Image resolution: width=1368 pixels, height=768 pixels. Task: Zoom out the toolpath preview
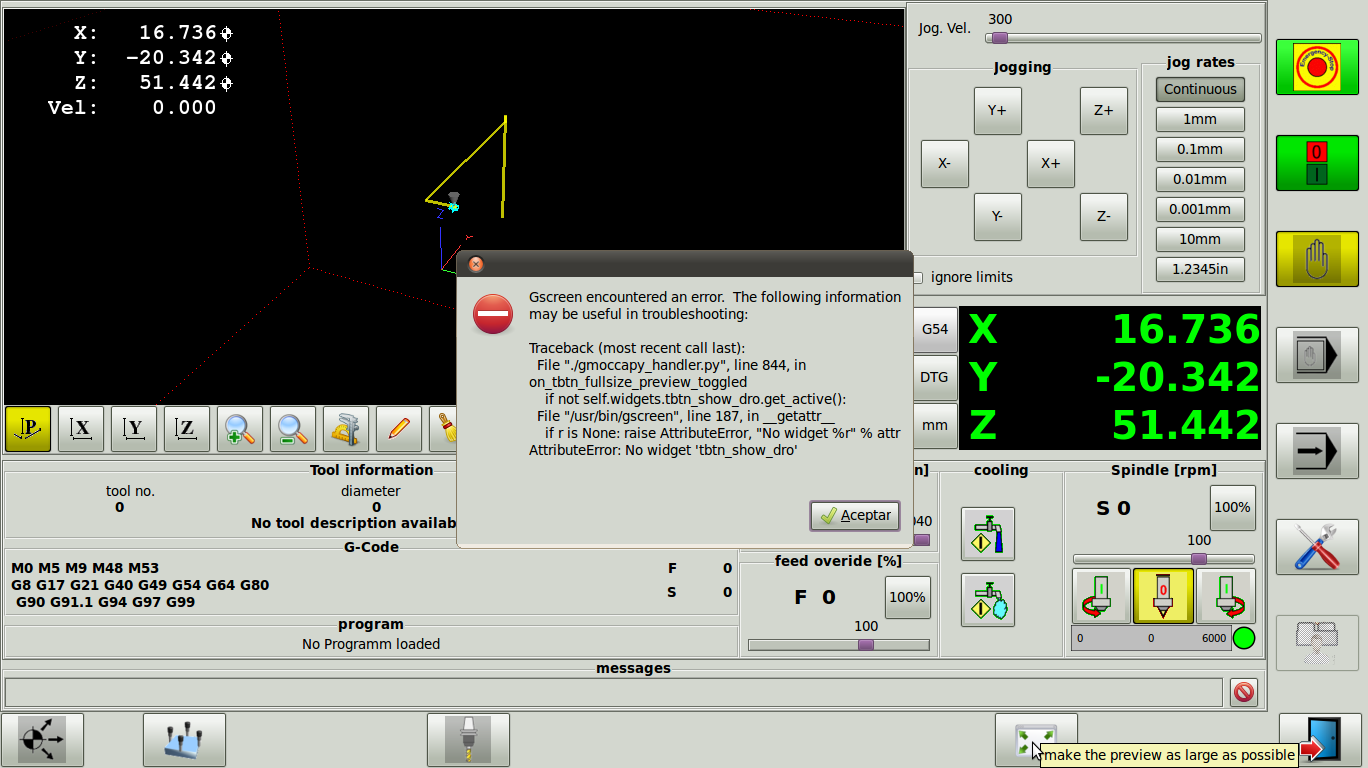292,429
